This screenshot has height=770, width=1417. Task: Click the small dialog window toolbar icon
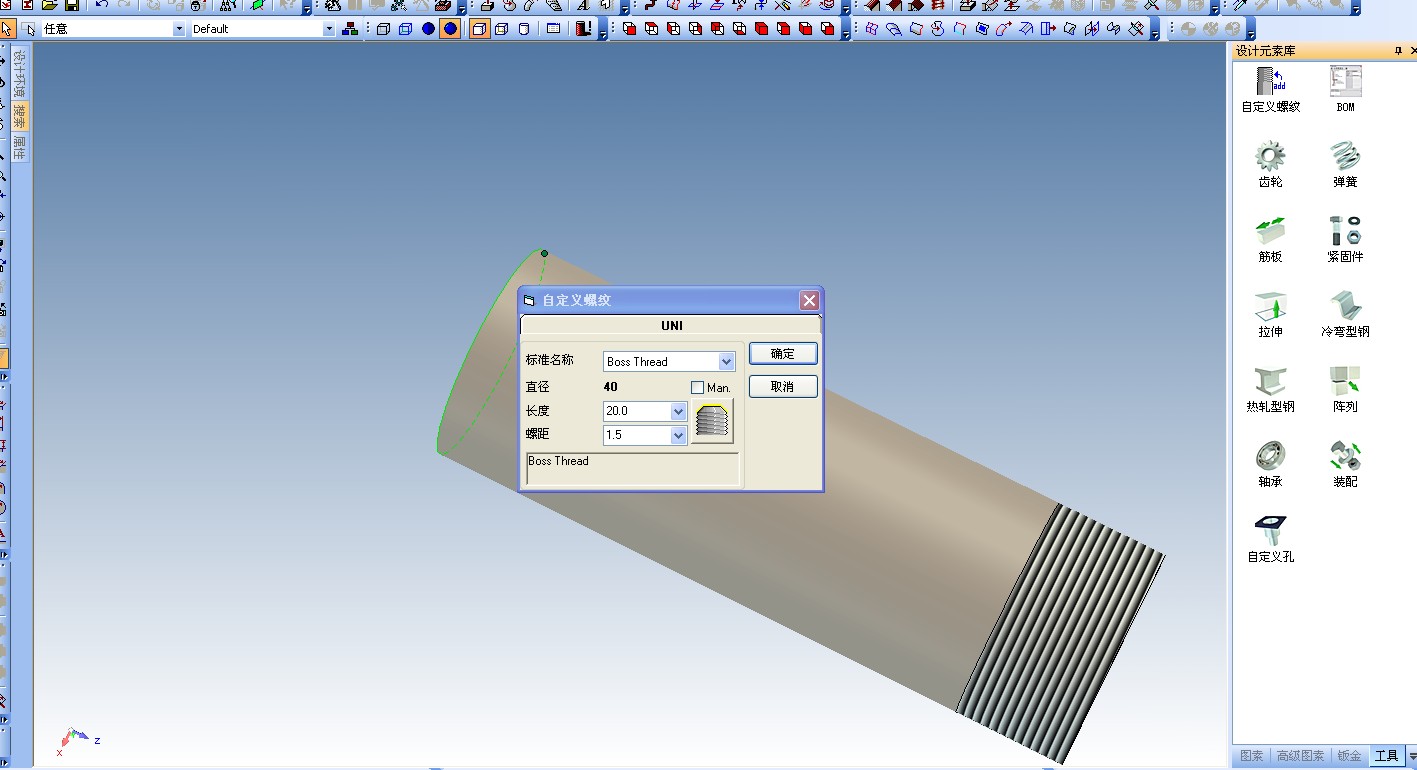click(554, 29)
